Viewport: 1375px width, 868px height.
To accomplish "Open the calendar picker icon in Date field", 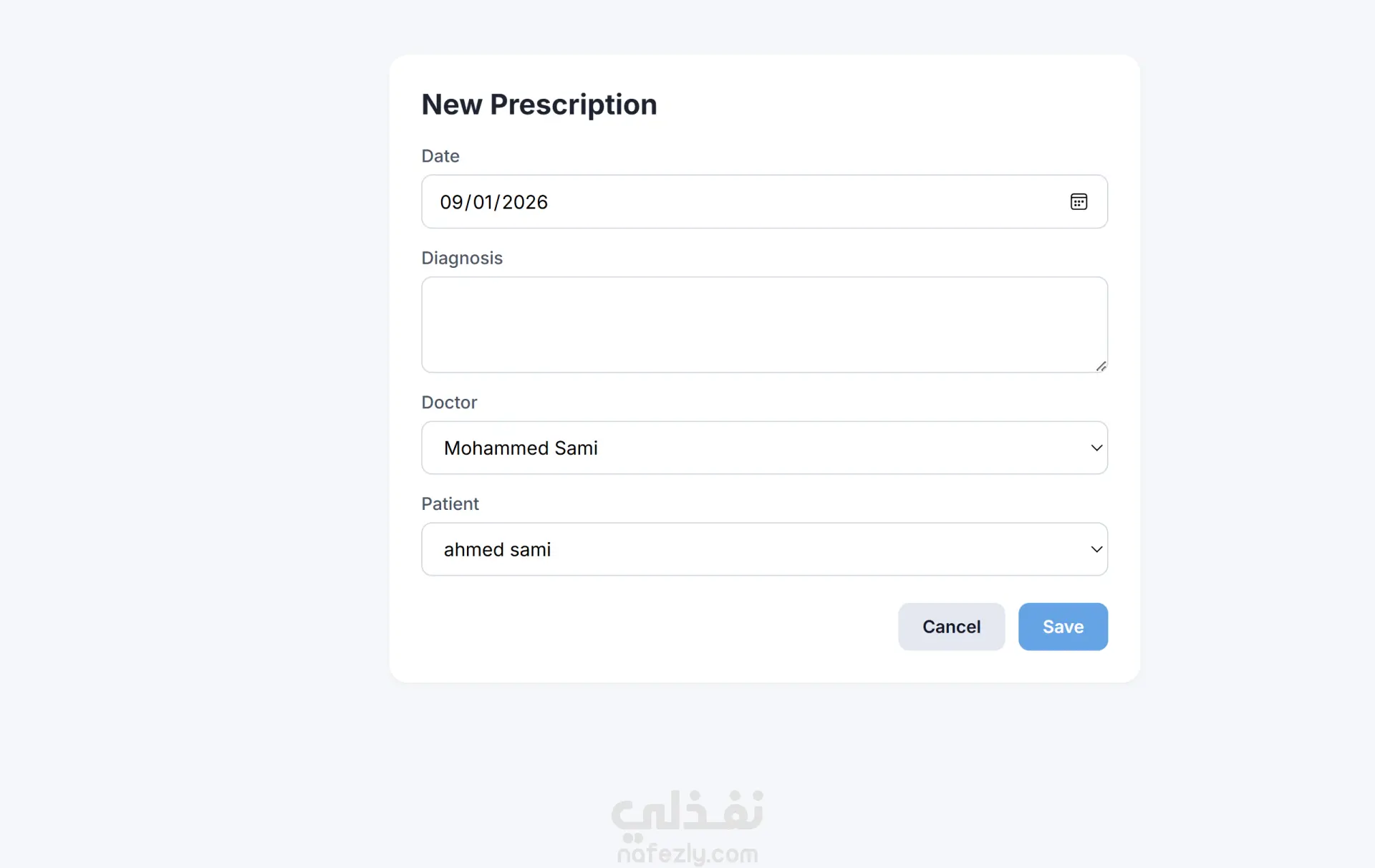I will [x=1079, y=202].
